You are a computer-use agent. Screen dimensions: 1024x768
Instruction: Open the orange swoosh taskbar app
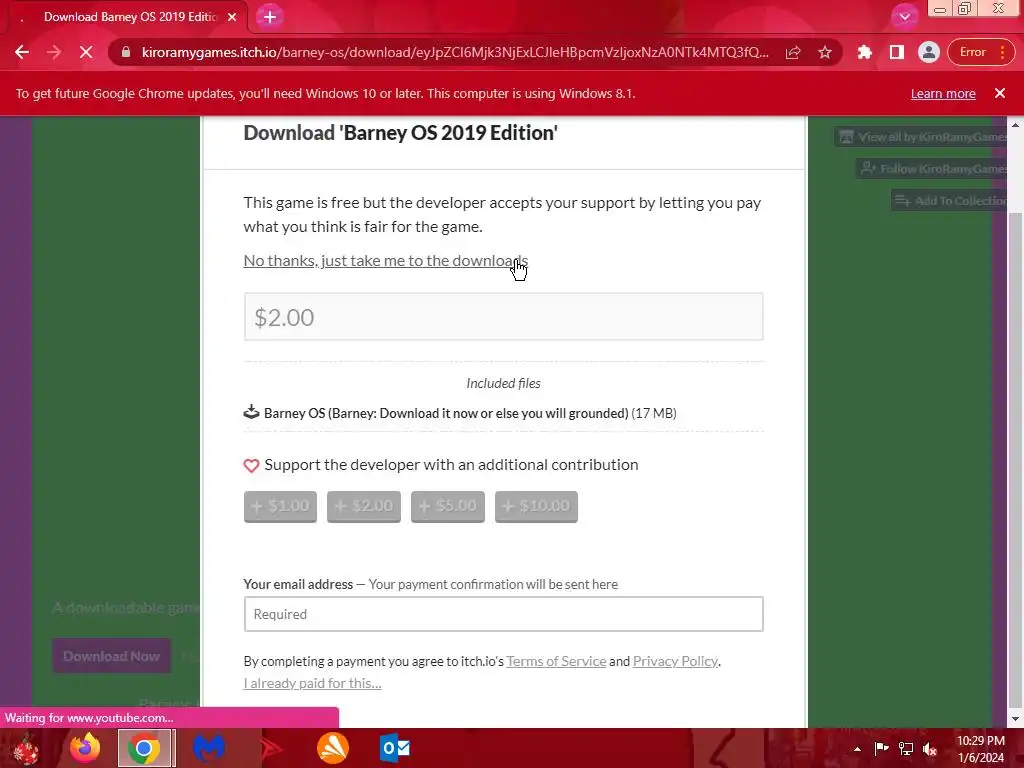pos(332,748)
